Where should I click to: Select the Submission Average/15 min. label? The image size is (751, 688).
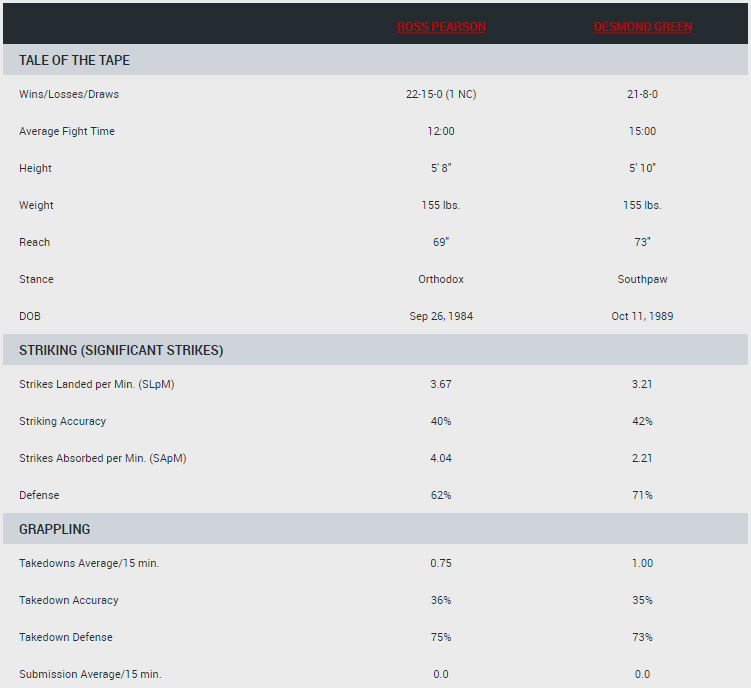click(90, 674)
